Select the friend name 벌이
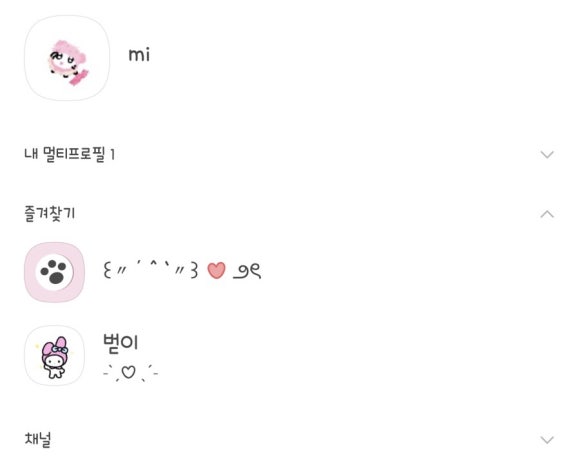Screen dimensions: 580x474 coord(120,342)
